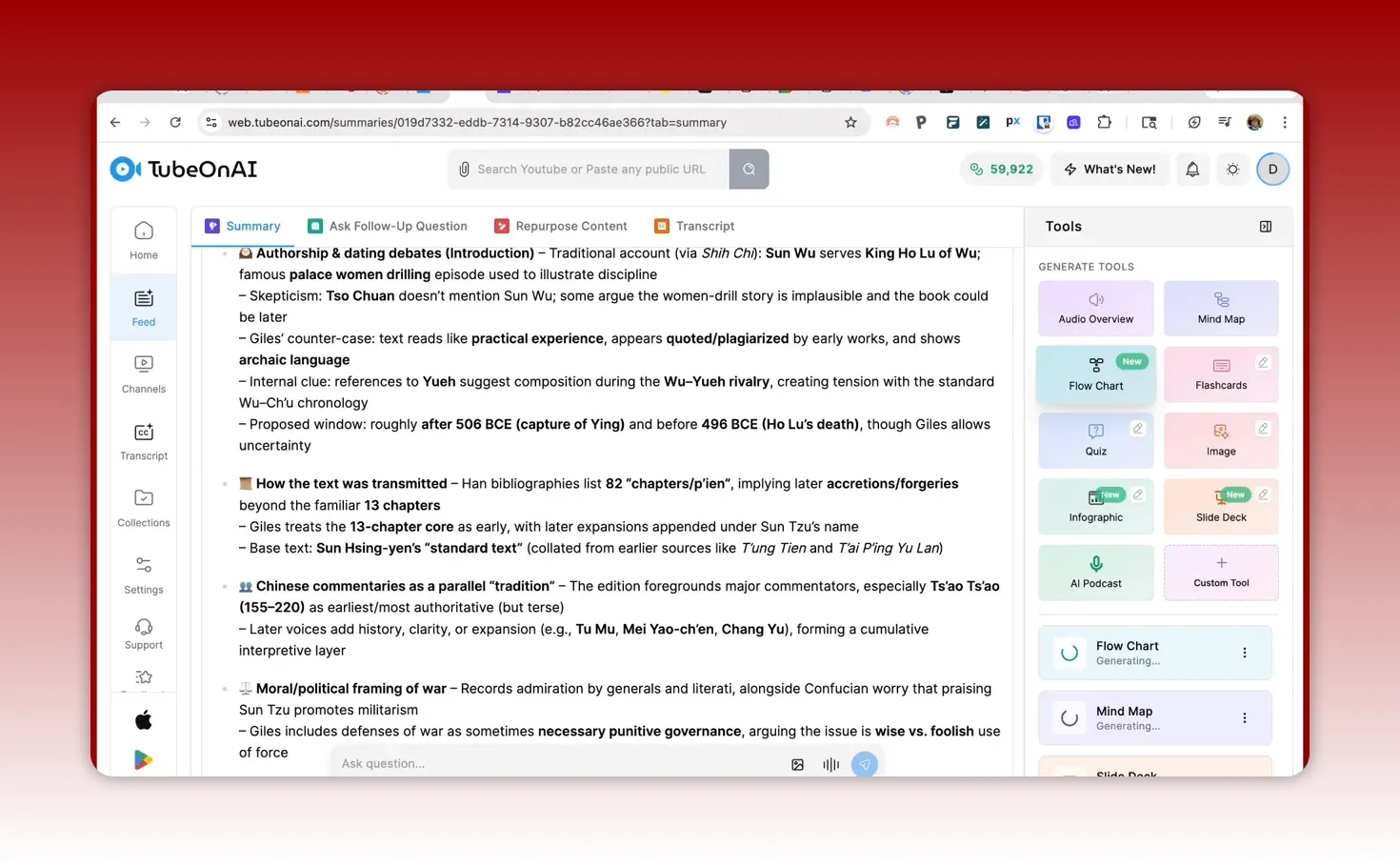Activate voice input for asking questions

pos(830,763)
